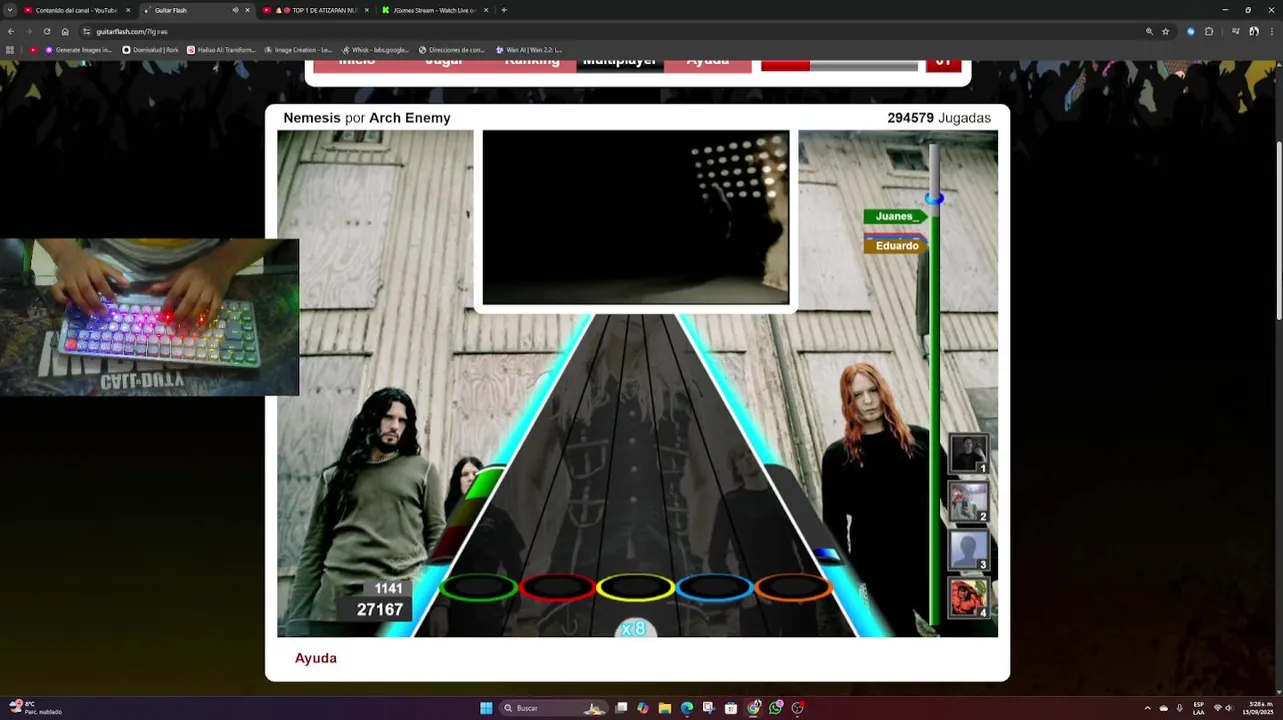This screenshot has width=1283, height=720.
Task: Open the browser extensions puzzle icon
Action: point(1209,31)
